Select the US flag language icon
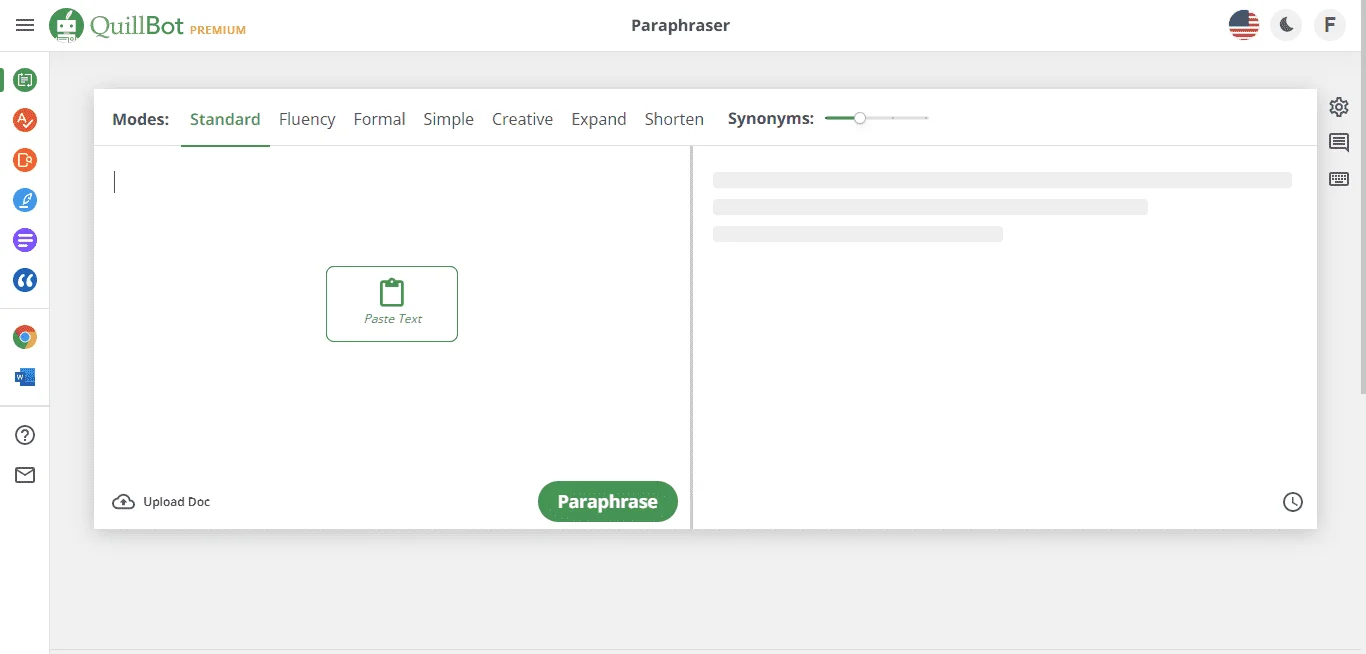 tap(1244, 25)
